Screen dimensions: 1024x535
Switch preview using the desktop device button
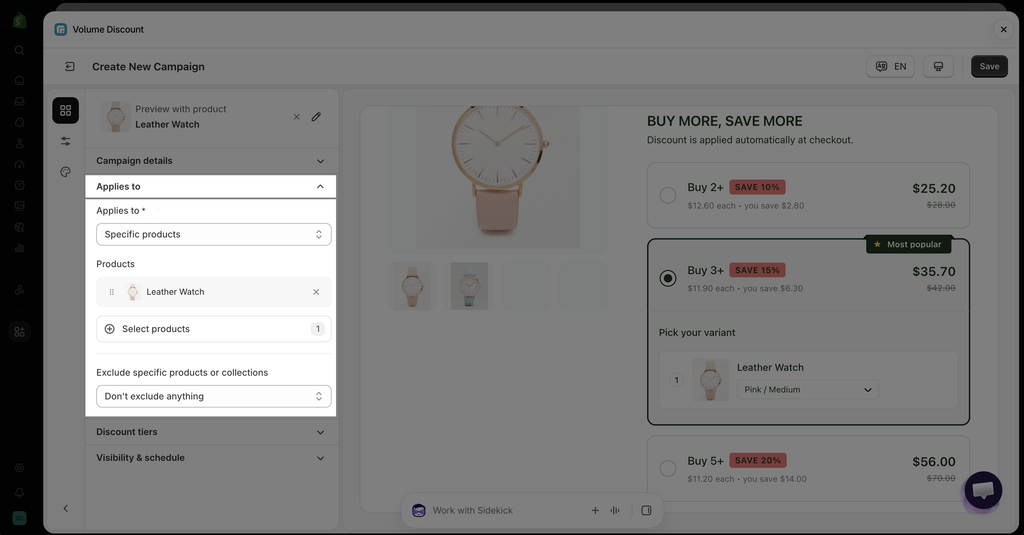point(938,67)
